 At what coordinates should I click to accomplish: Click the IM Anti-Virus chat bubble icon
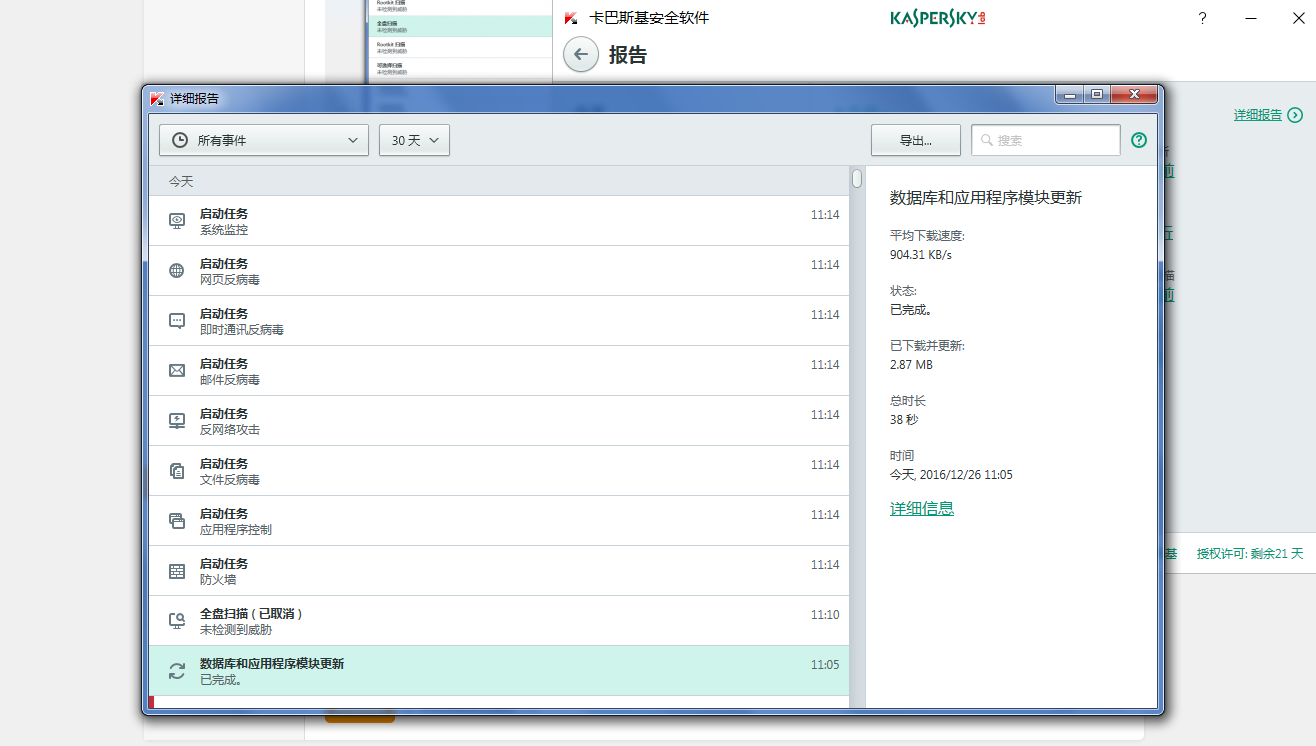click(x=177, y=321)
